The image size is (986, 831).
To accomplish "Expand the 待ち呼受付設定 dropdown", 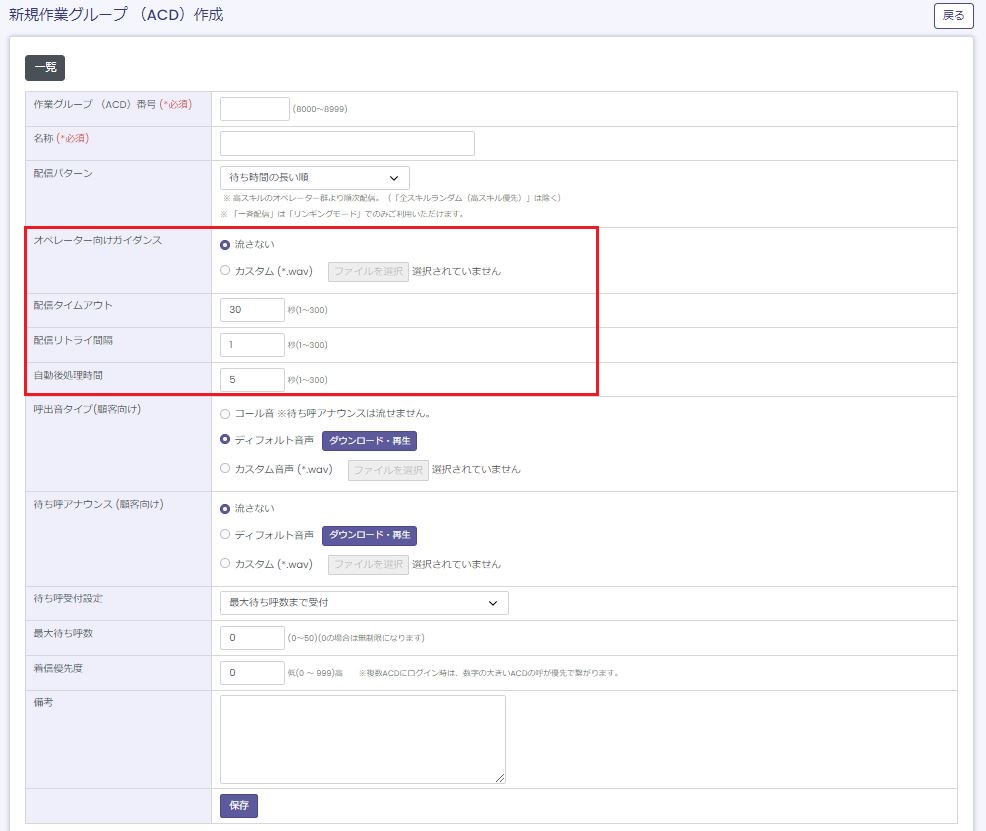I will (364, 603).
